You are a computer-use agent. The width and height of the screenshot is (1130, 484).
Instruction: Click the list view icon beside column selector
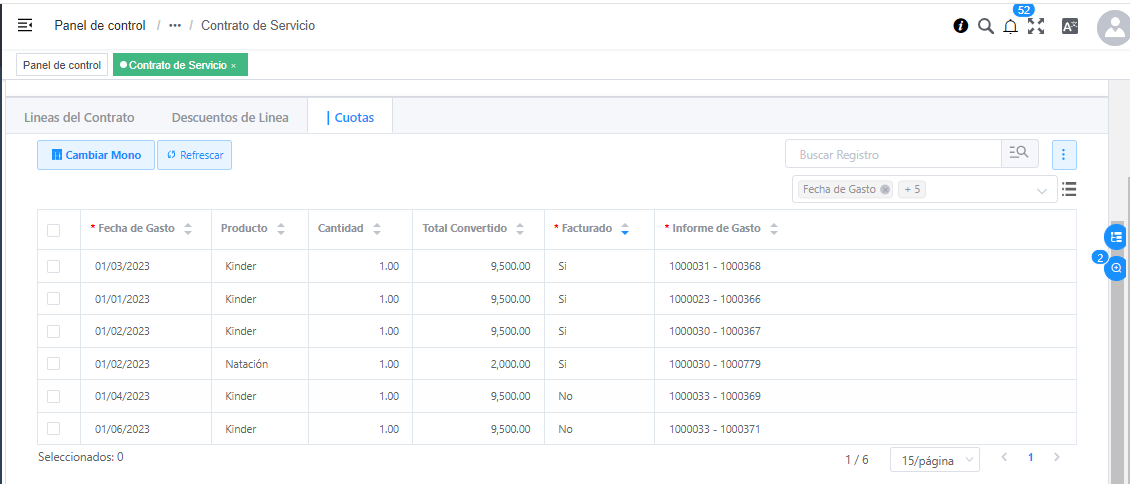[1069, 189]
